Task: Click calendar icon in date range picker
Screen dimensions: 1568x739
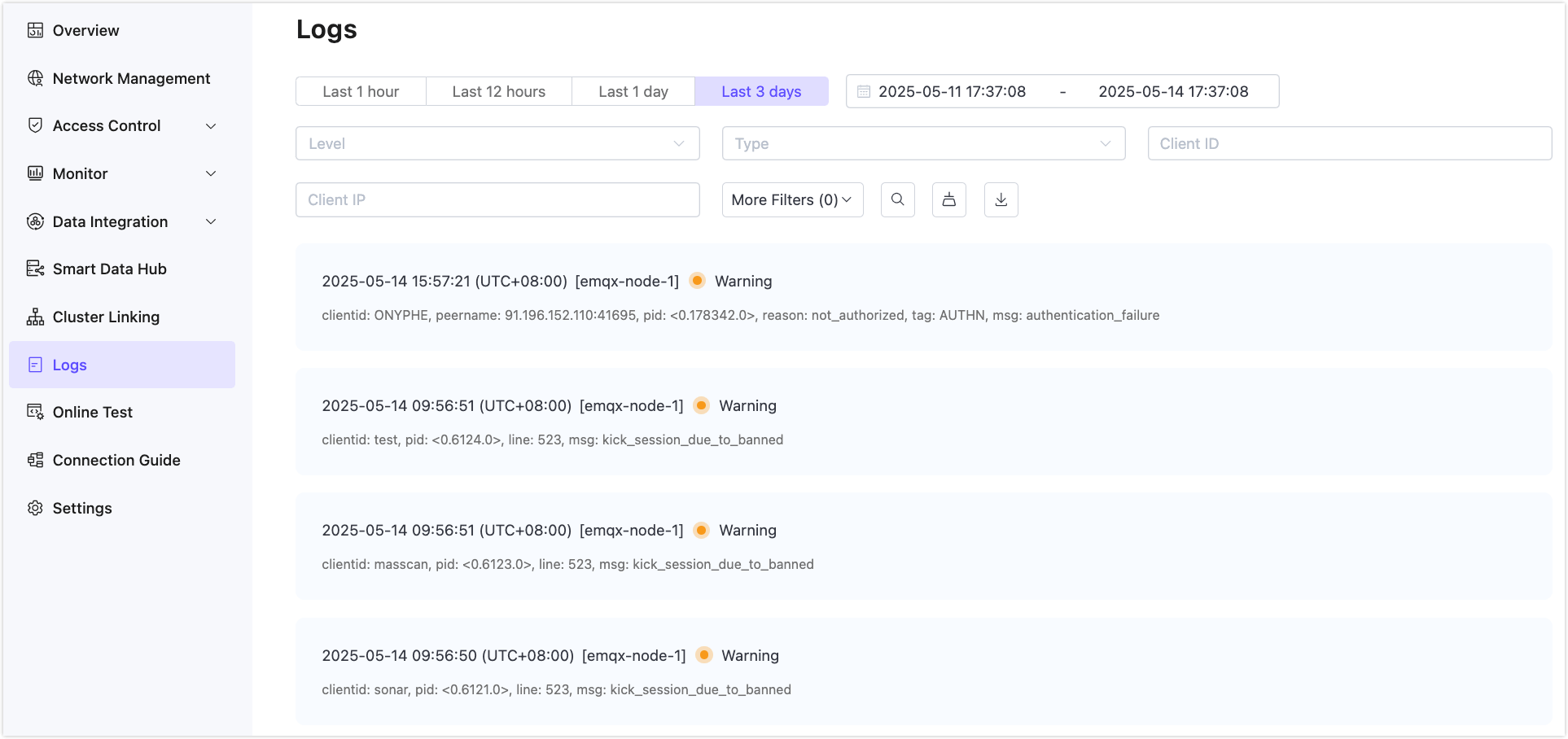Action: click(x=864, y=91)
